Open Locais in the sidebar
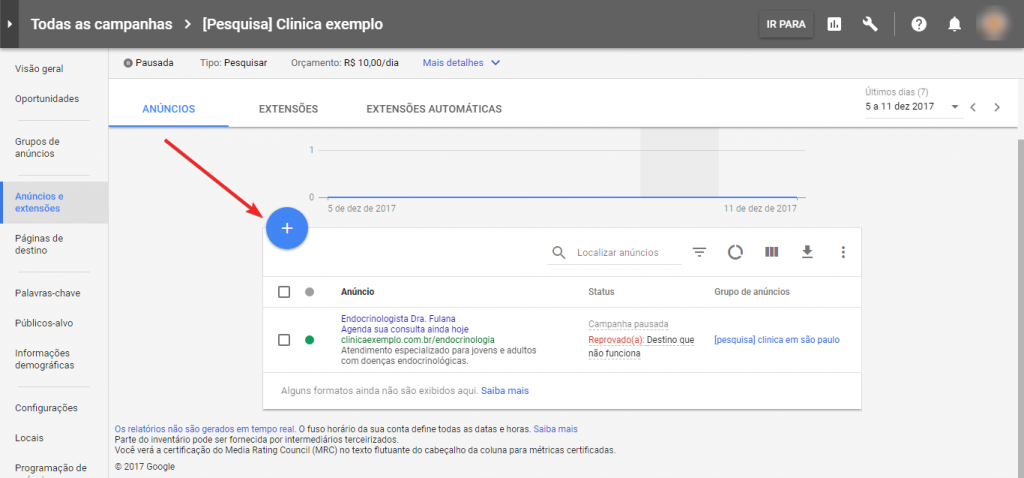This screenshot has height=478, width=1024. point(29,438)
